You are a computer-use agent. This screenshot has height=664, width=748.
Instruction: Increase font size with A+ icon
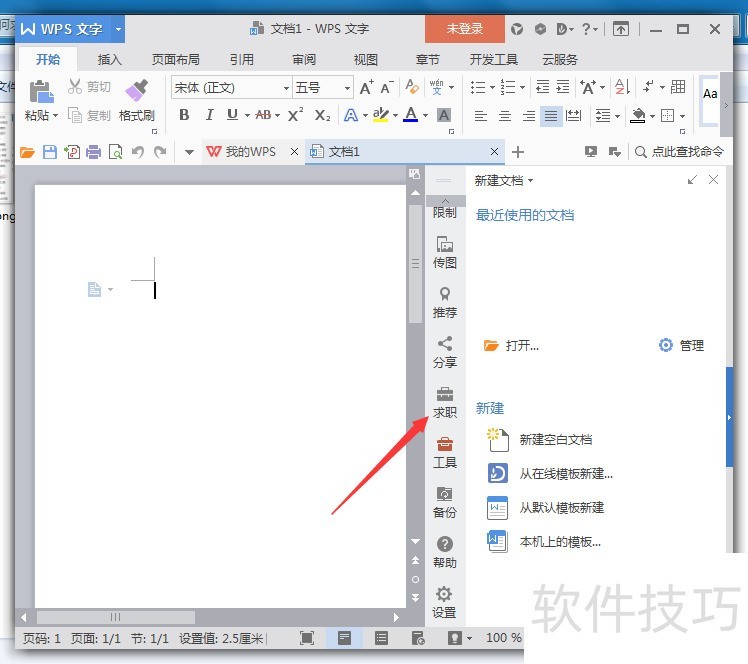click(366, 87)
